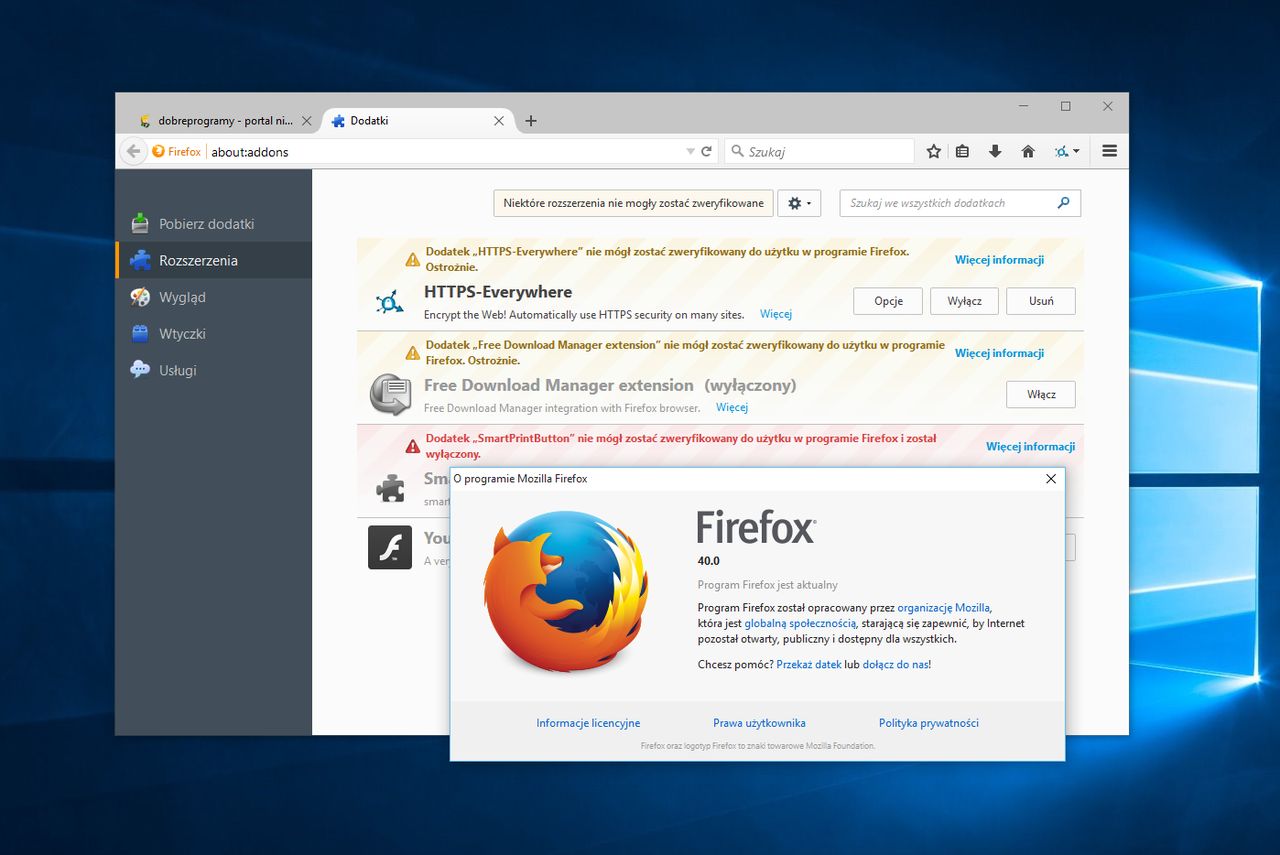Open the downloads arrow icon
This screenshot has width=1280, height=855.
pyautogui.click(x=995, y=151)
